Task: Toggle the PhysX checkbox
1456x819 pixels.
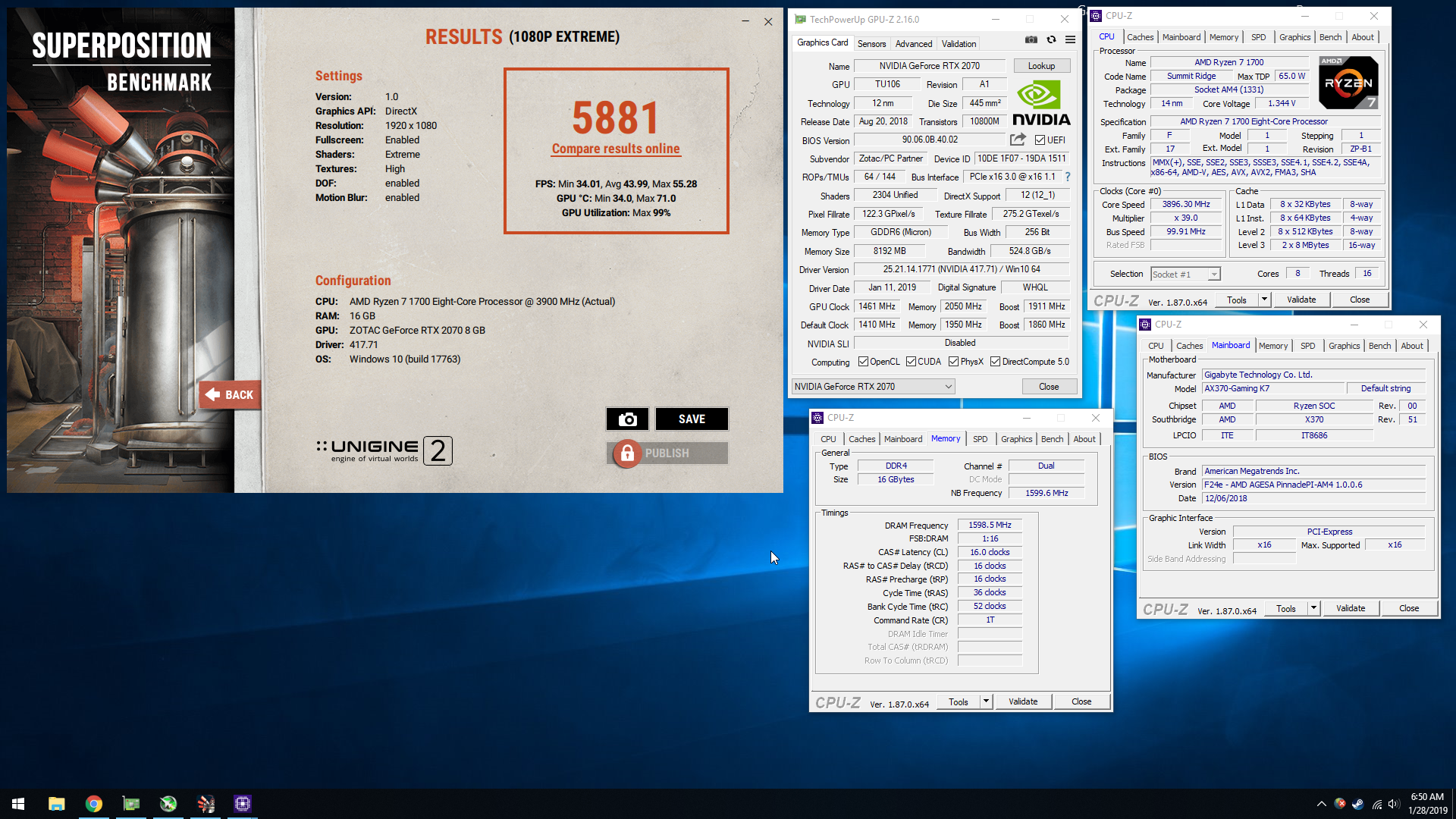Action: pyautogui.click(x=953, y=362)
